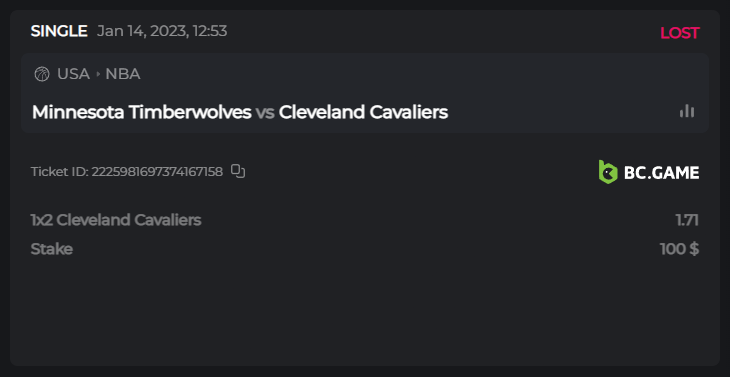Click the BC.GAME green logo icon
This screenshot has height=377, width=730.
click(x=608, y=172)
